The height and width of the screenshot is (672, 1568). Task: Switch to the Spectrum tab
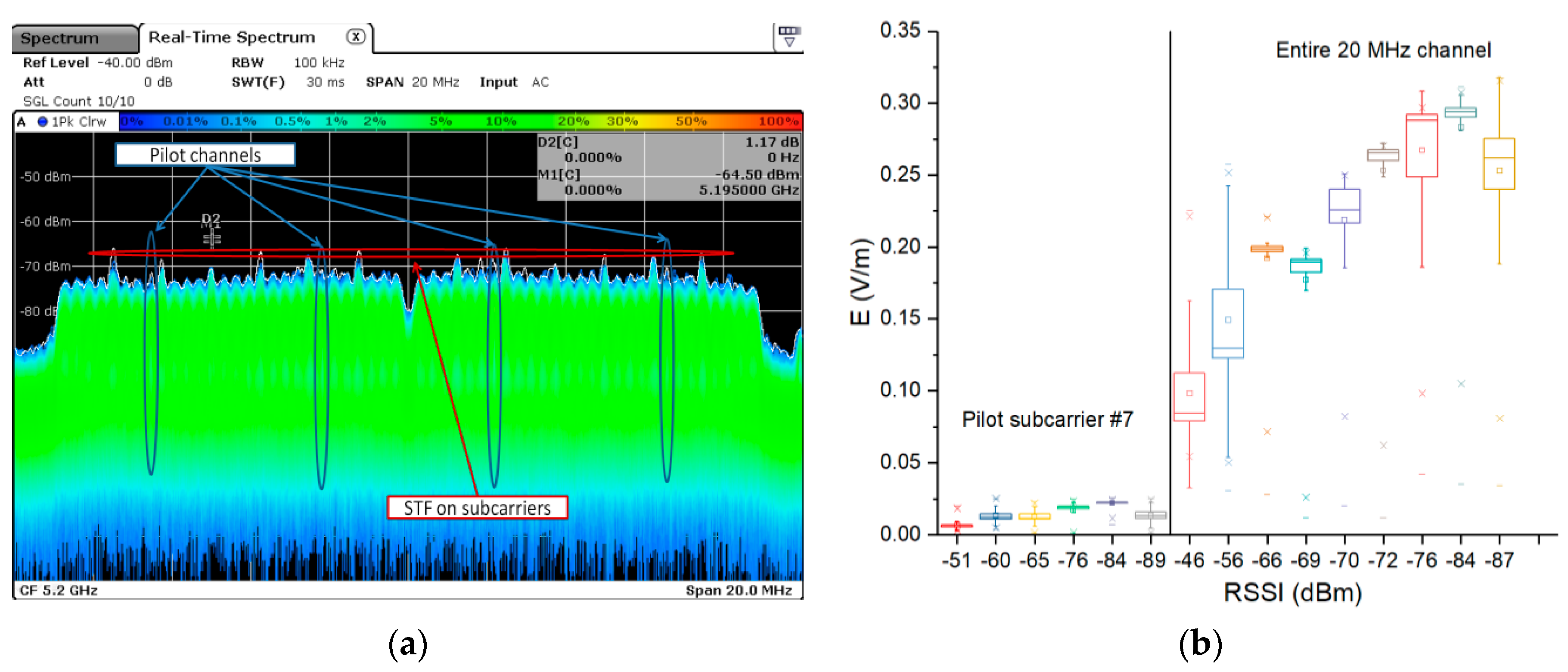[67, 39]
